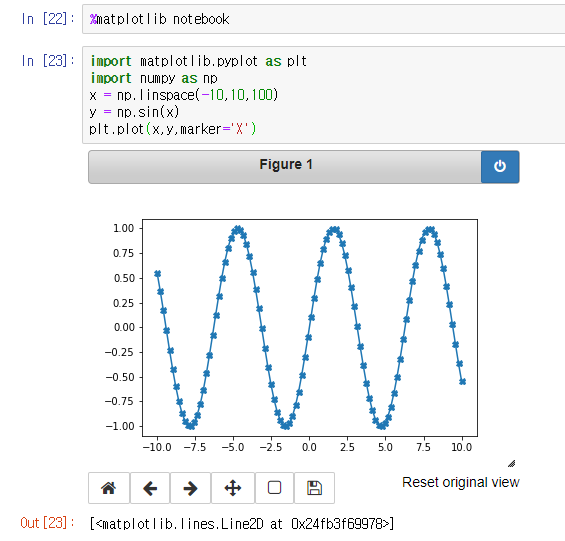Viewport: 565px width, 541px height.
Task: Select the In [23] cell prompt
Action: [x=48, y=61]
